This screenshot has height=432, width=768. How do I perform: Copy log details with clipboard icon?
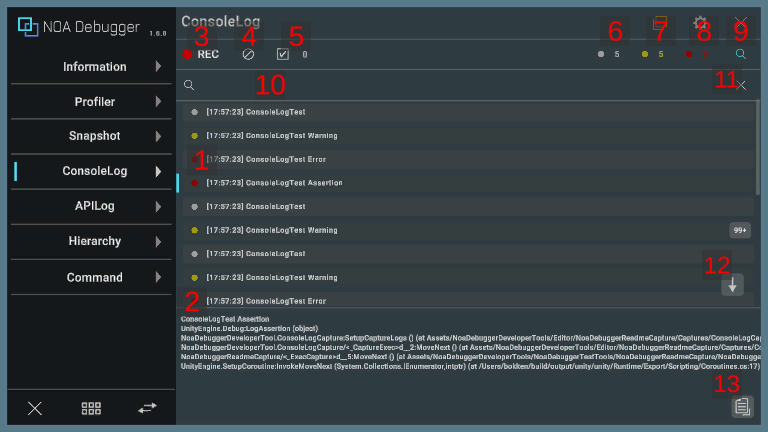[x=743, y=407]
